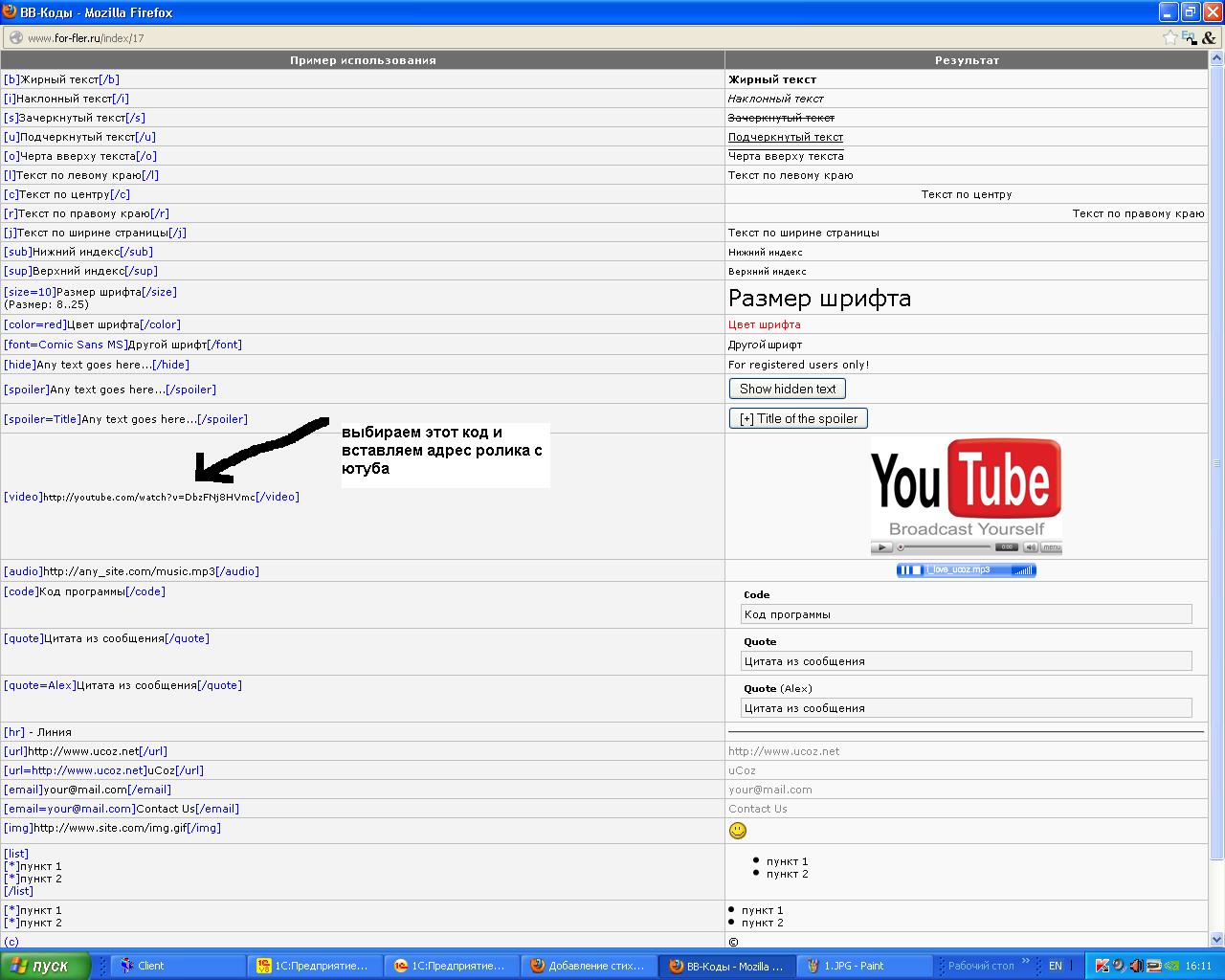Click the YouTube player seek bar
Screen dimensions: 1225x980
pos(944,547)
